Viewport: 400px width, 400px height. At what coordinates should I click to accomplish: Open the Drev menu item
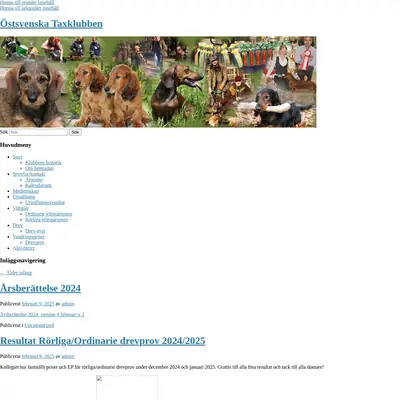click(x=18, y=225)
